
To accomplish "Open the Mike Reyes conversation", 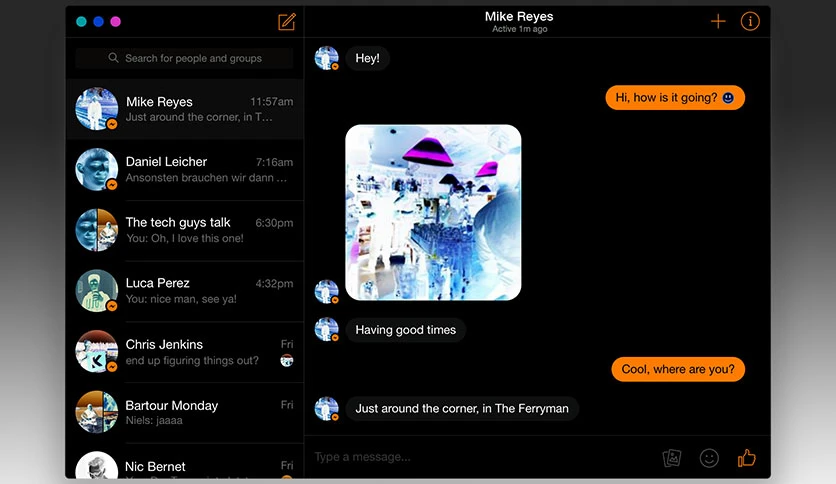I will pos(184,109).
